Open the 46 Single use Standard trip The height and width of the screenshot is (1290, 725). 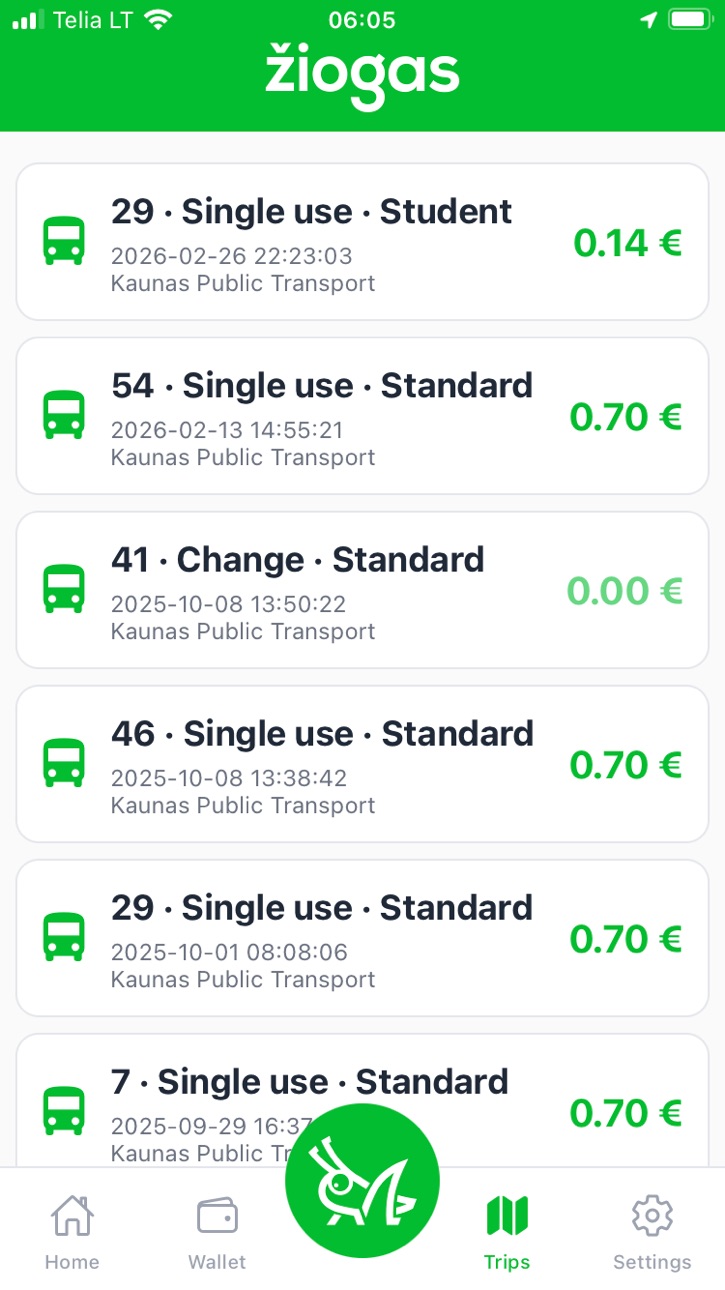point(362,764)
